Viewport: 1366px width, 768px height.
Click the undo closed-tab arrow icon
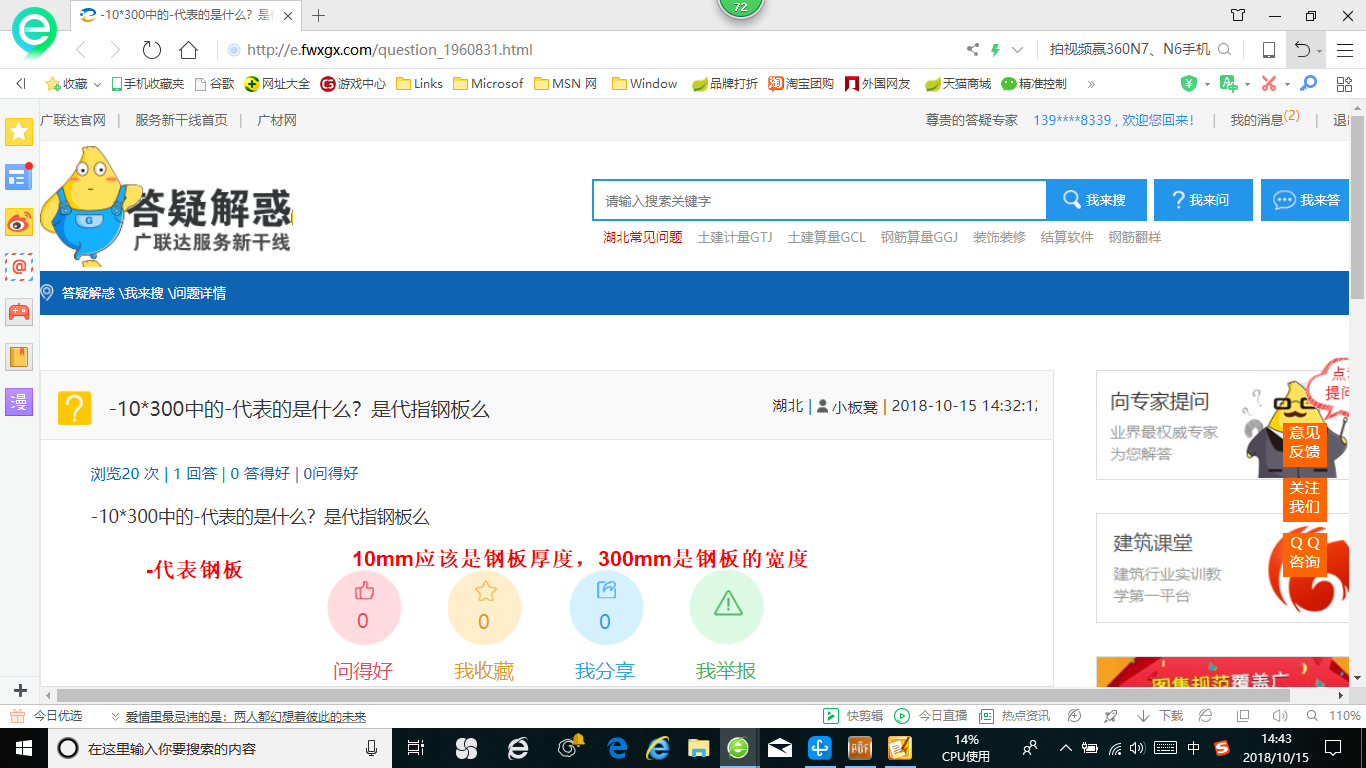pyautogui.click(x=1302, y=50)
